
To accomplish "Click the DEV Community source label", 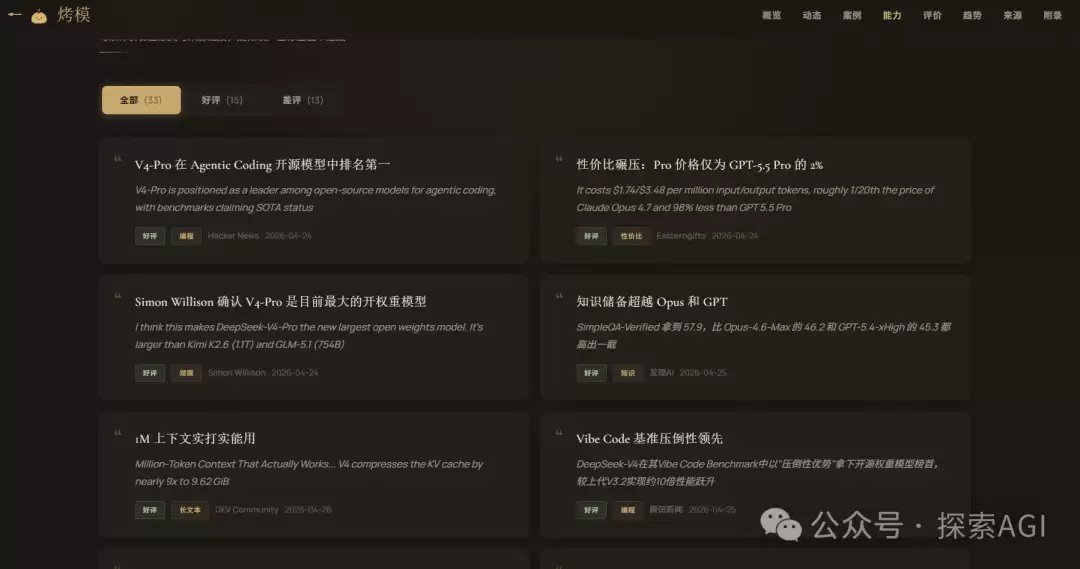I will (x=247, y=510).
